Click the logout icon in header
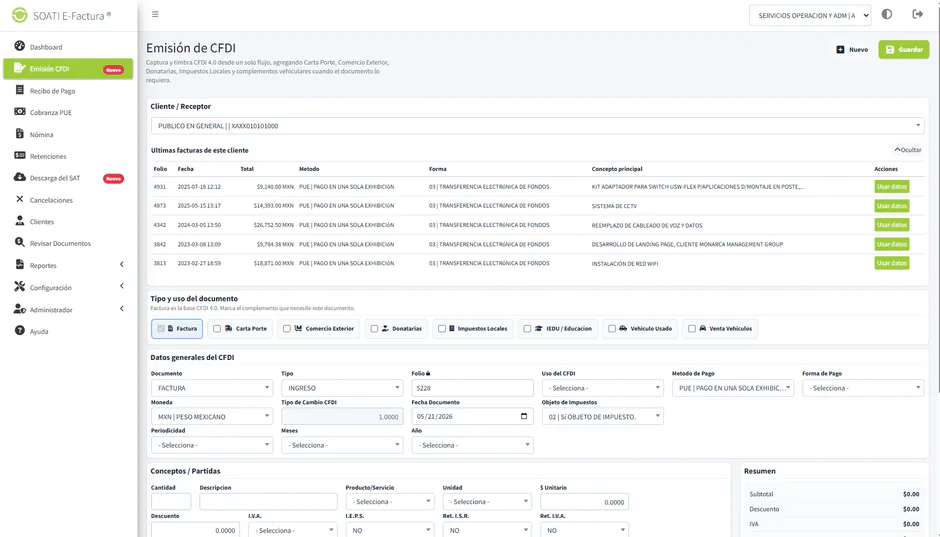Screen dimensions: 940x537 917,14
